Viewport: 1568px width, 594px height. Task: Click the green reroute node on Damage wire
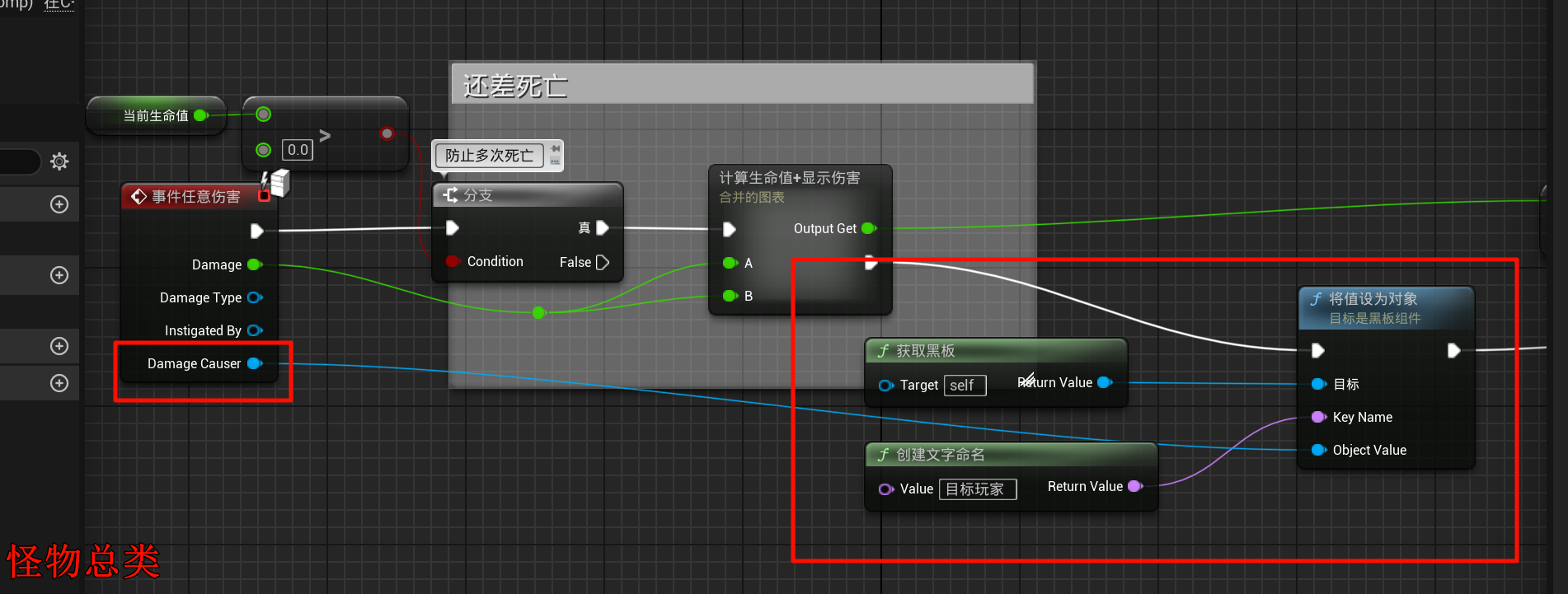[x=538, y=312]
